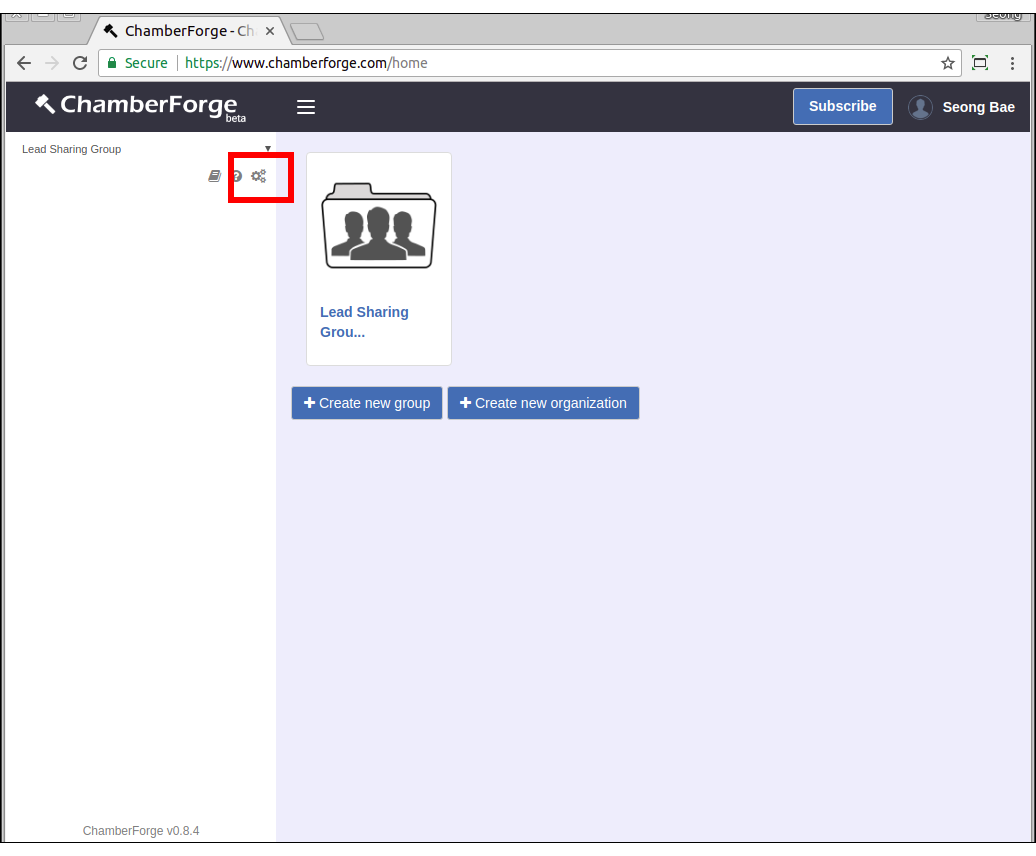Click the Subscribe button
This screenshot has height=856, width=1036.
click(x=842, y=106)
